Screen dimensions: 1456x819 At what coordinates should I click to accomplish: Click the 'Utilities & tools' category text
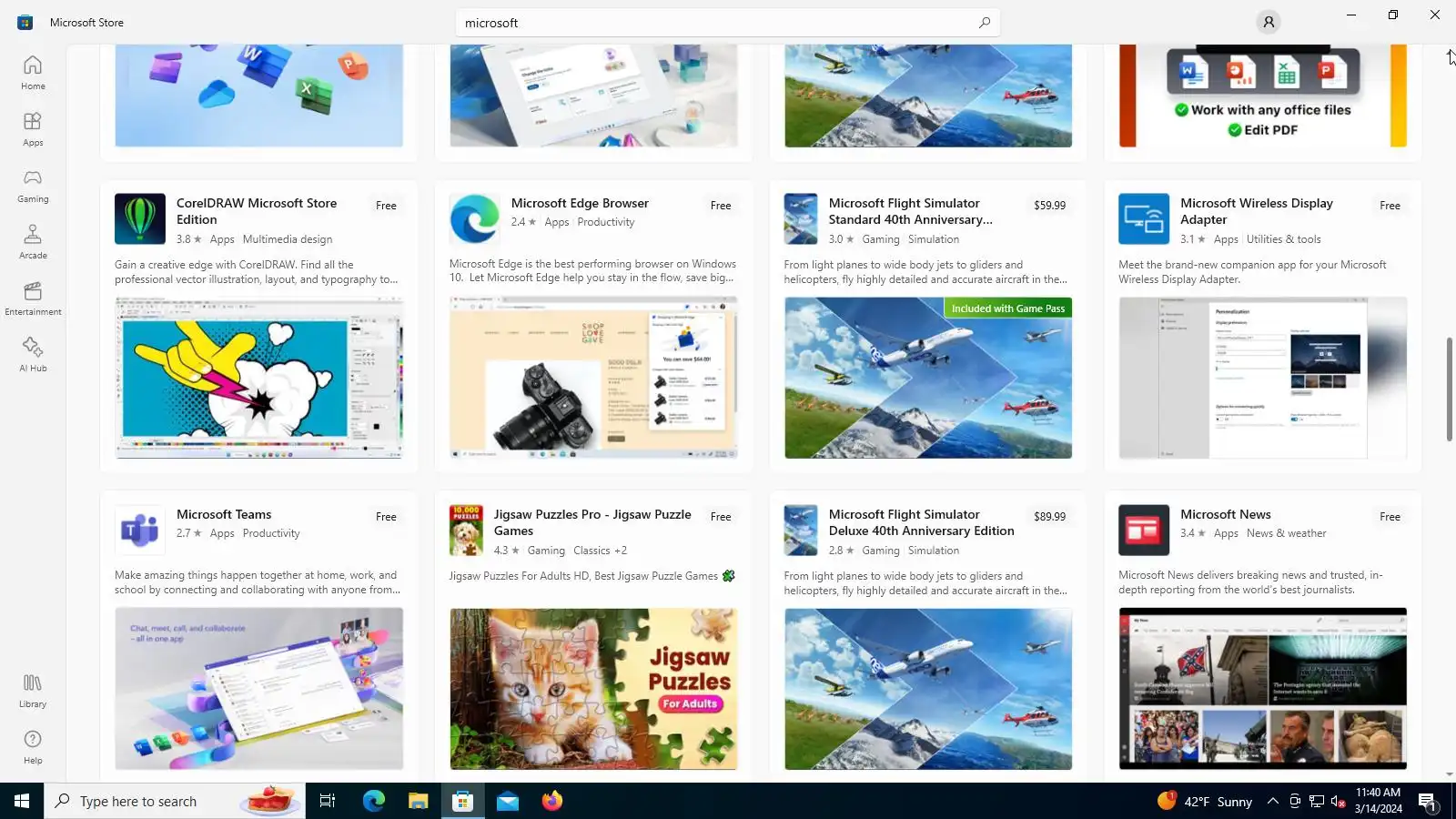(1284, 239)
